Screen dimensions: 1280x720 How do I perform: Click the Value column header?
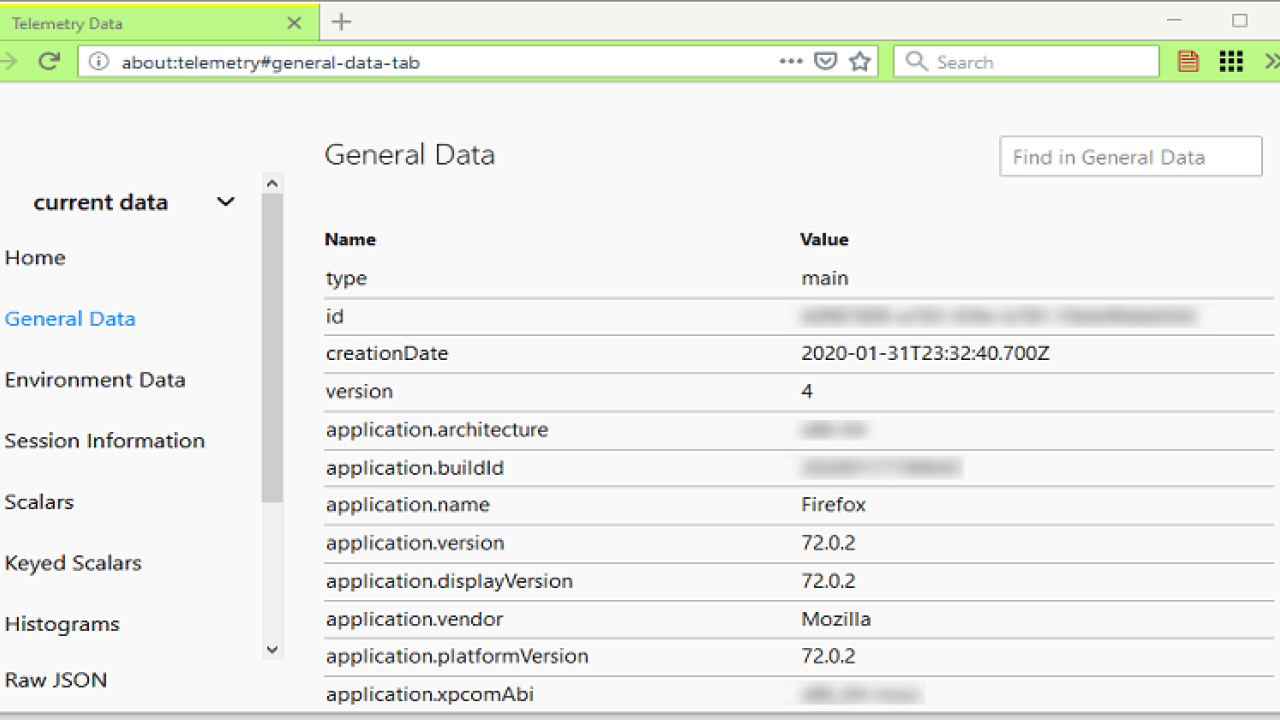(824, 240)
